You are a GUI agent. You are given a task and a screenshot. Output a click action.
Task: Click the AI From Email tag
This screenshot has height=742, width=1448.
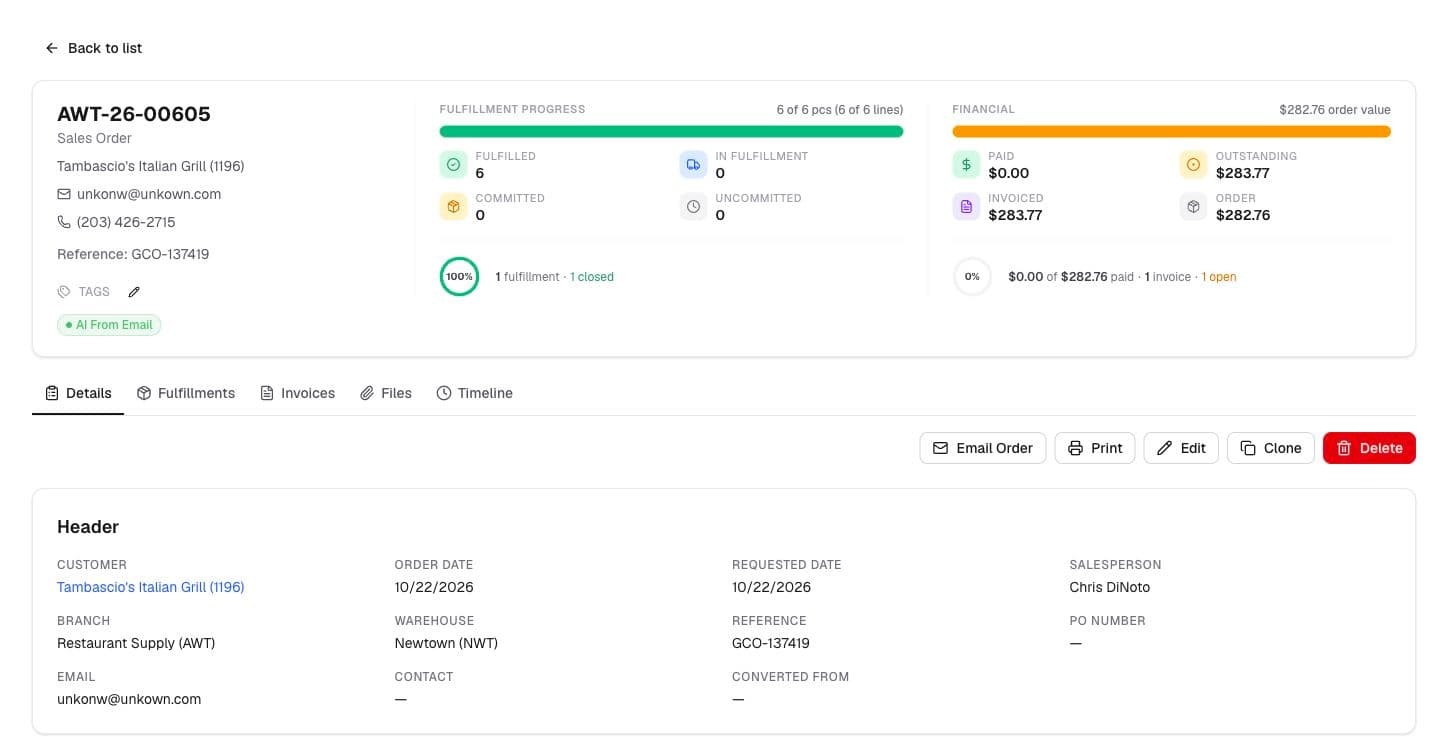pos(109,325)
